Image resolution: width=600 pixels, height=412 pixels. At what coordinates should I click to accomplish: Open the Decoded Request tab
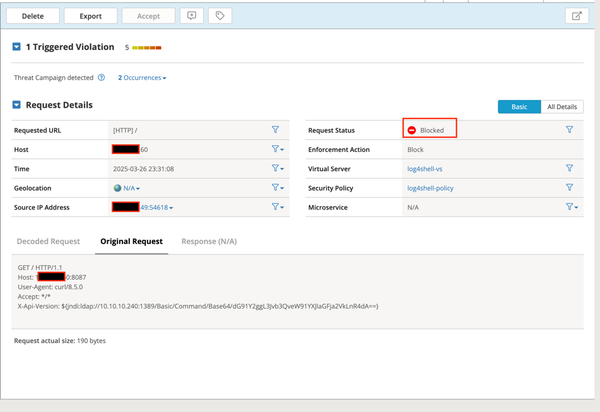tap(49, 242)
